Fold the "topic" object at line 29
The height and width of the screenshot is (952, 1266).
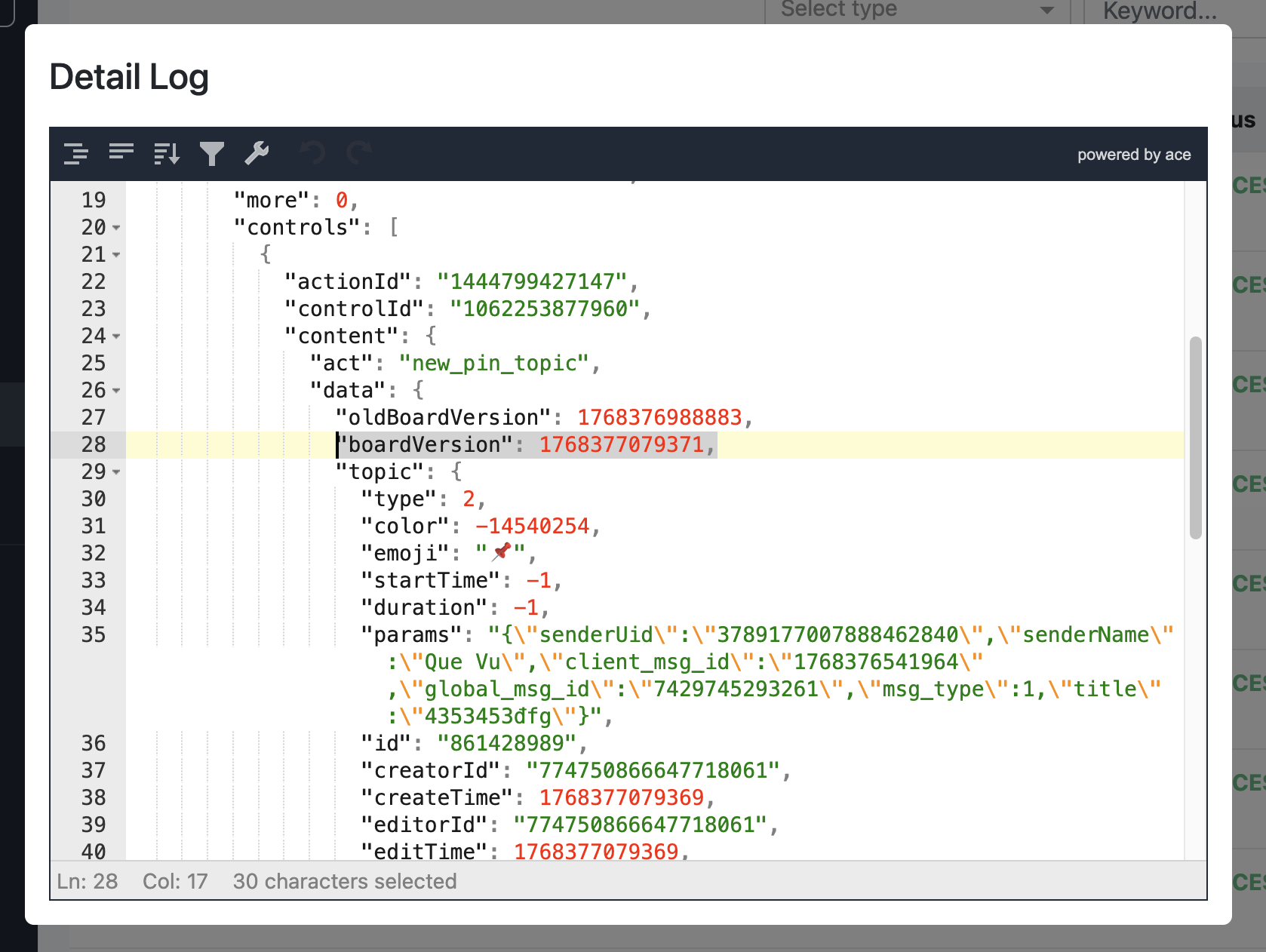pyautogui.click(x=116, y=472)
